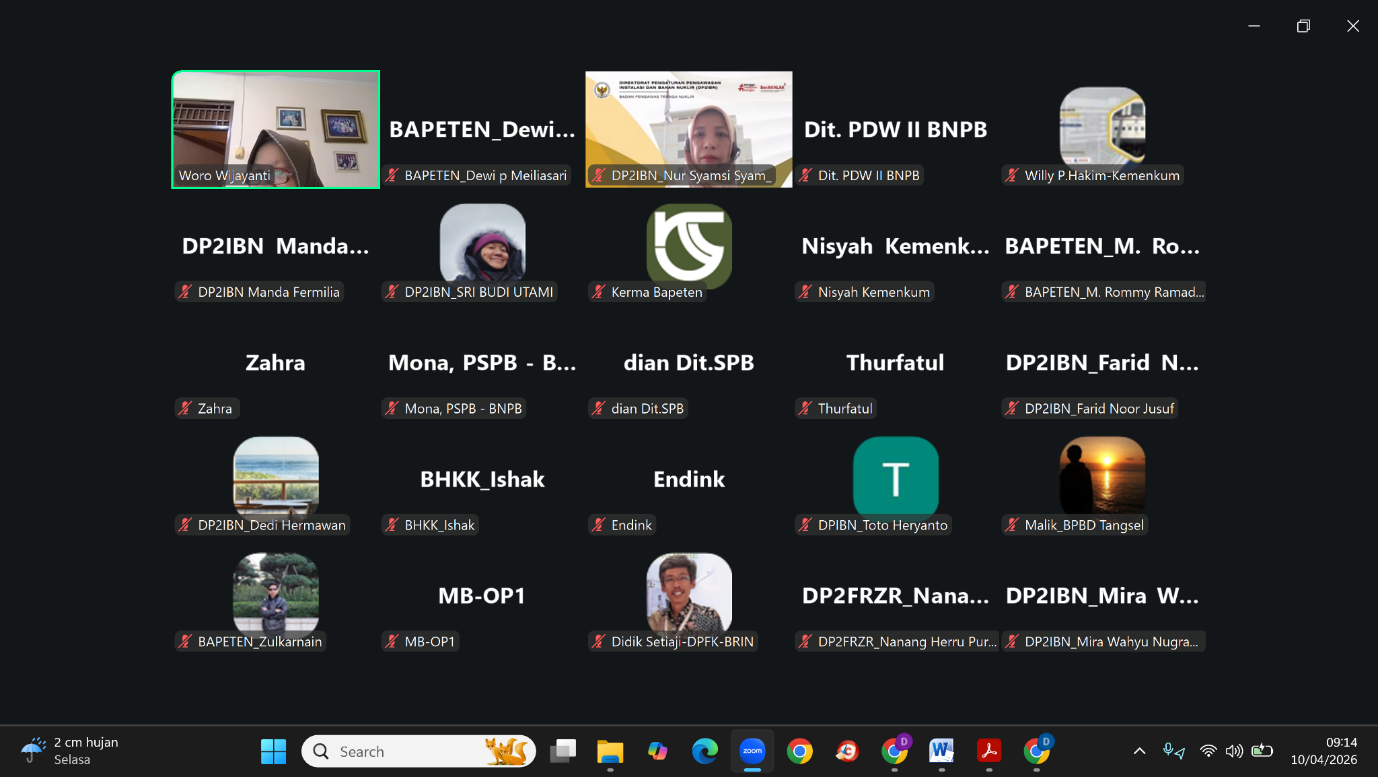Select the DP2IBN_Nur Syamsi video tile

tap(689, 129)
